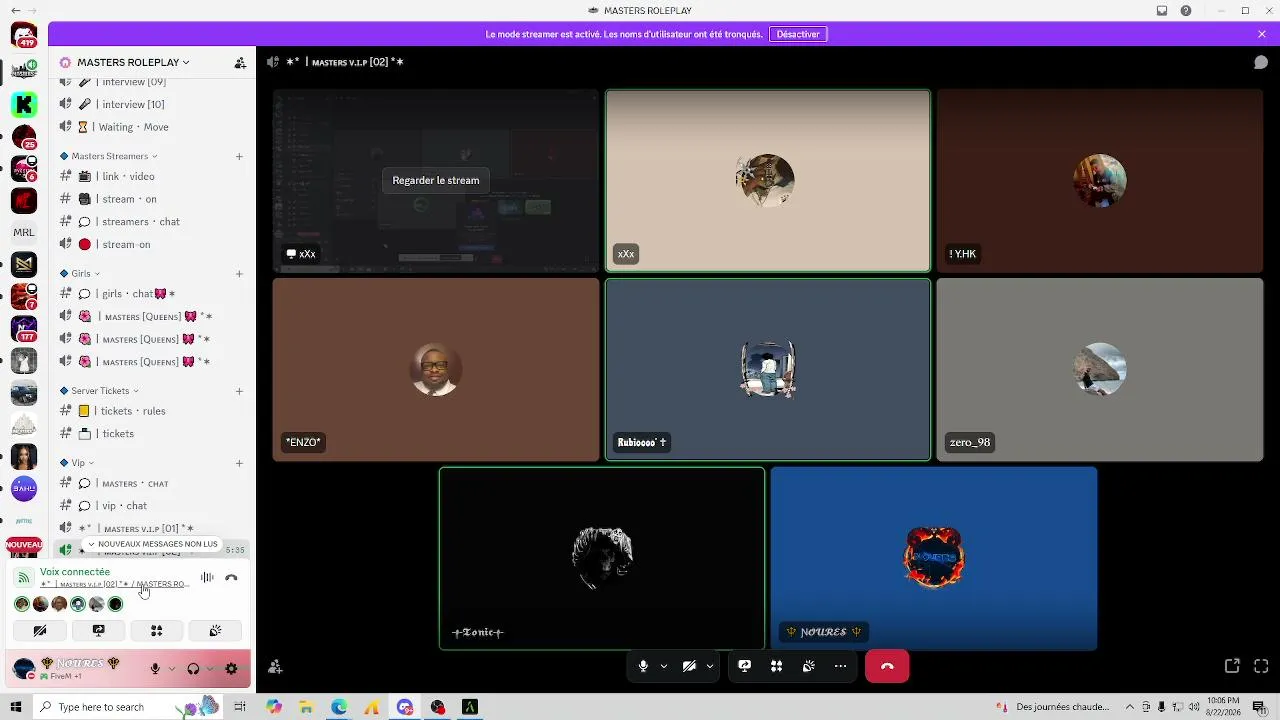
Task: Create channel in Server Tickets category
Action: (x=239, y=391)
